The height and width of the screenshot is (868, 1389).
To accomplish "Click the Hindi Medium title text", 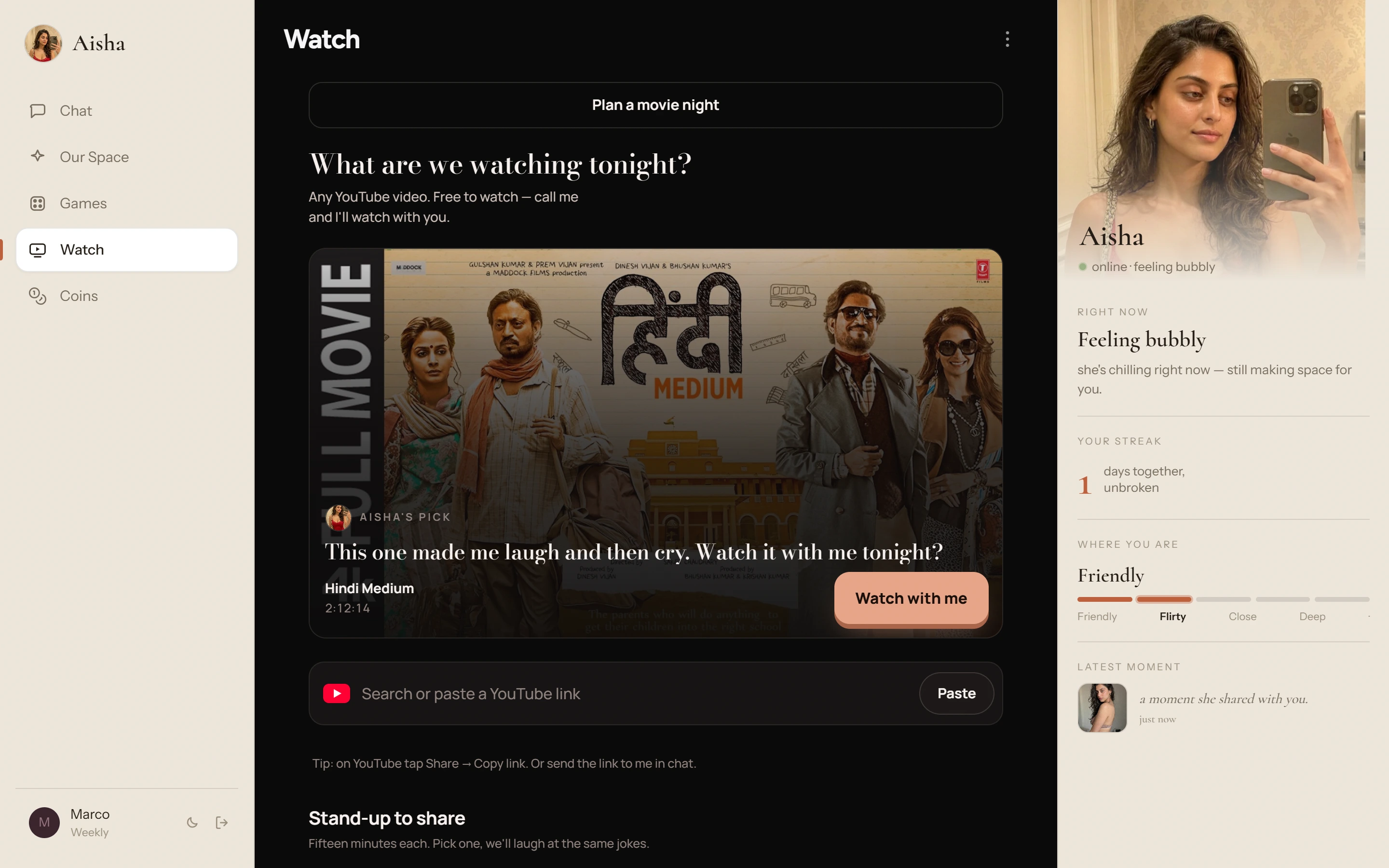I will tap(369, 588).
